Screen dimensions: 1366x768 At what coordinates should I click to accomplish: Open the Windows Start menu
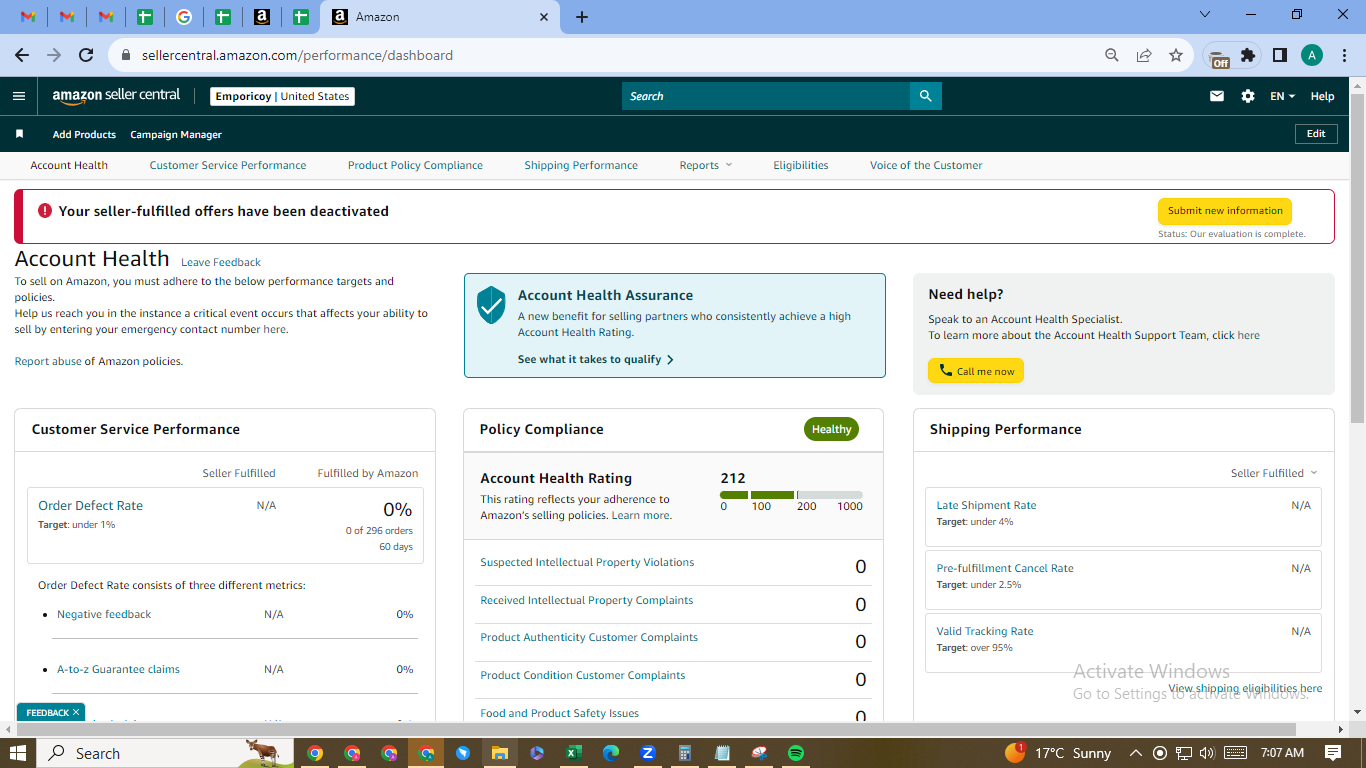coord(17,753)
